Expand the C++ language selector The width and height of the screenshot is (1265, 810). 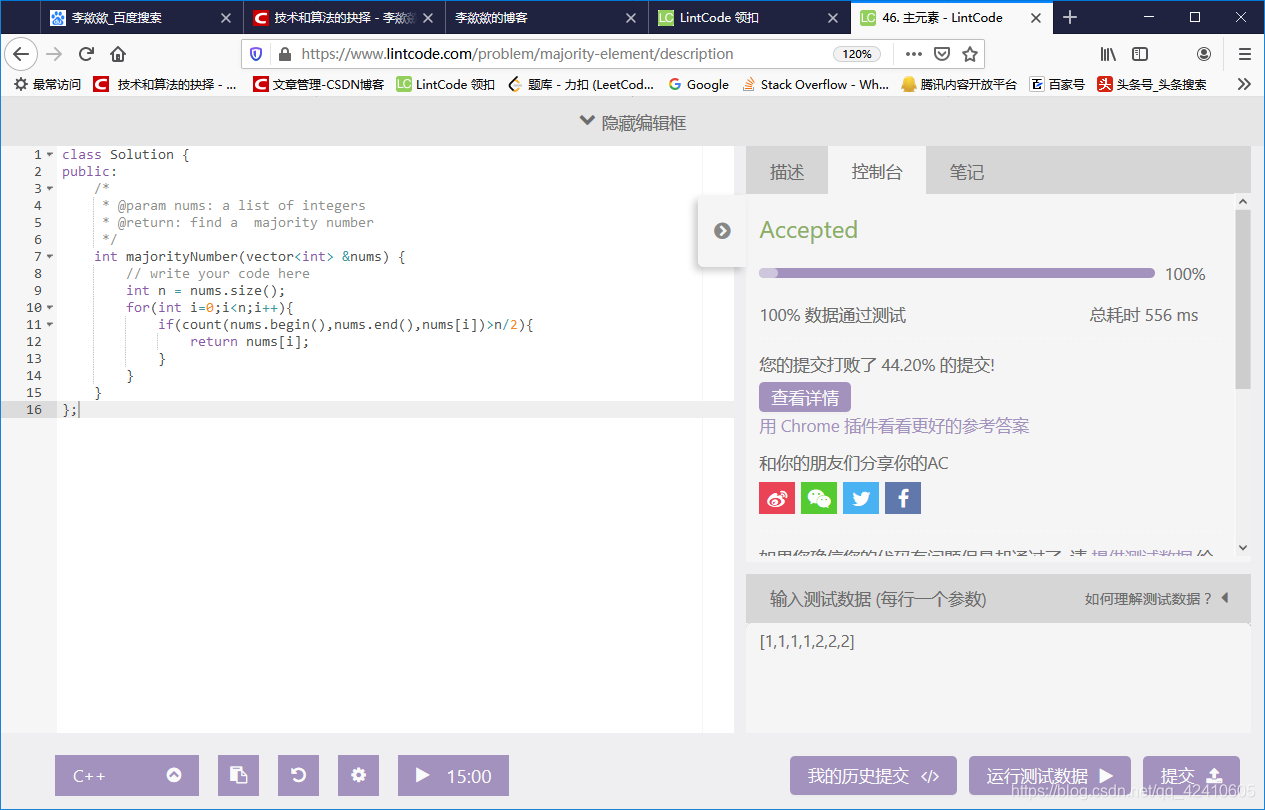tap(173, 775)
